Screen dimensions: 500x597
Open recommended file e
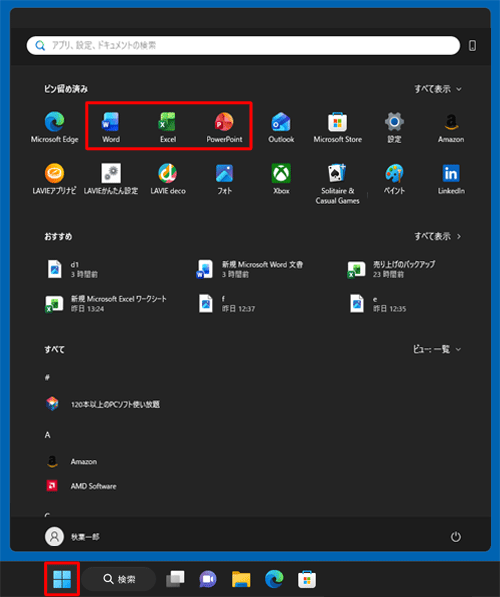378,303
